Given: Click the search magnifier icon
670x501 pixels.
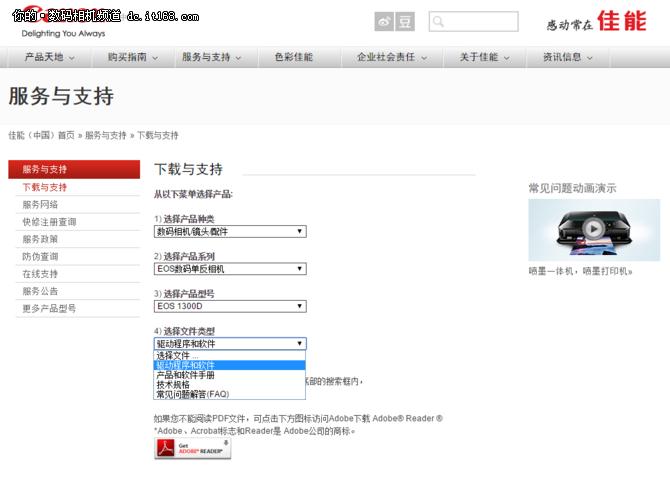Looking at the screenshot, I should pos(438,21).
